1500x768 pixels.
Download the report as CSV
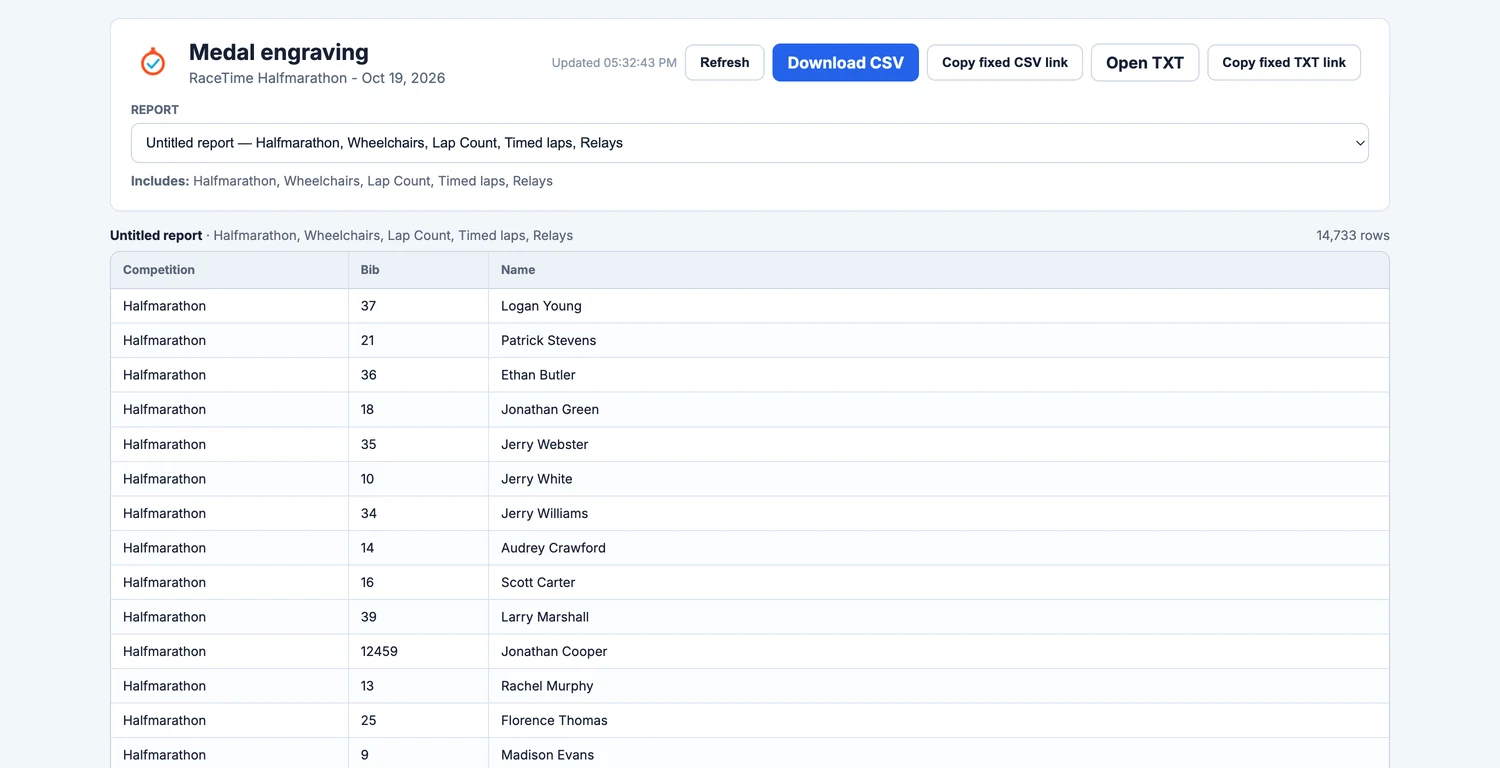[x=846, y=62]
